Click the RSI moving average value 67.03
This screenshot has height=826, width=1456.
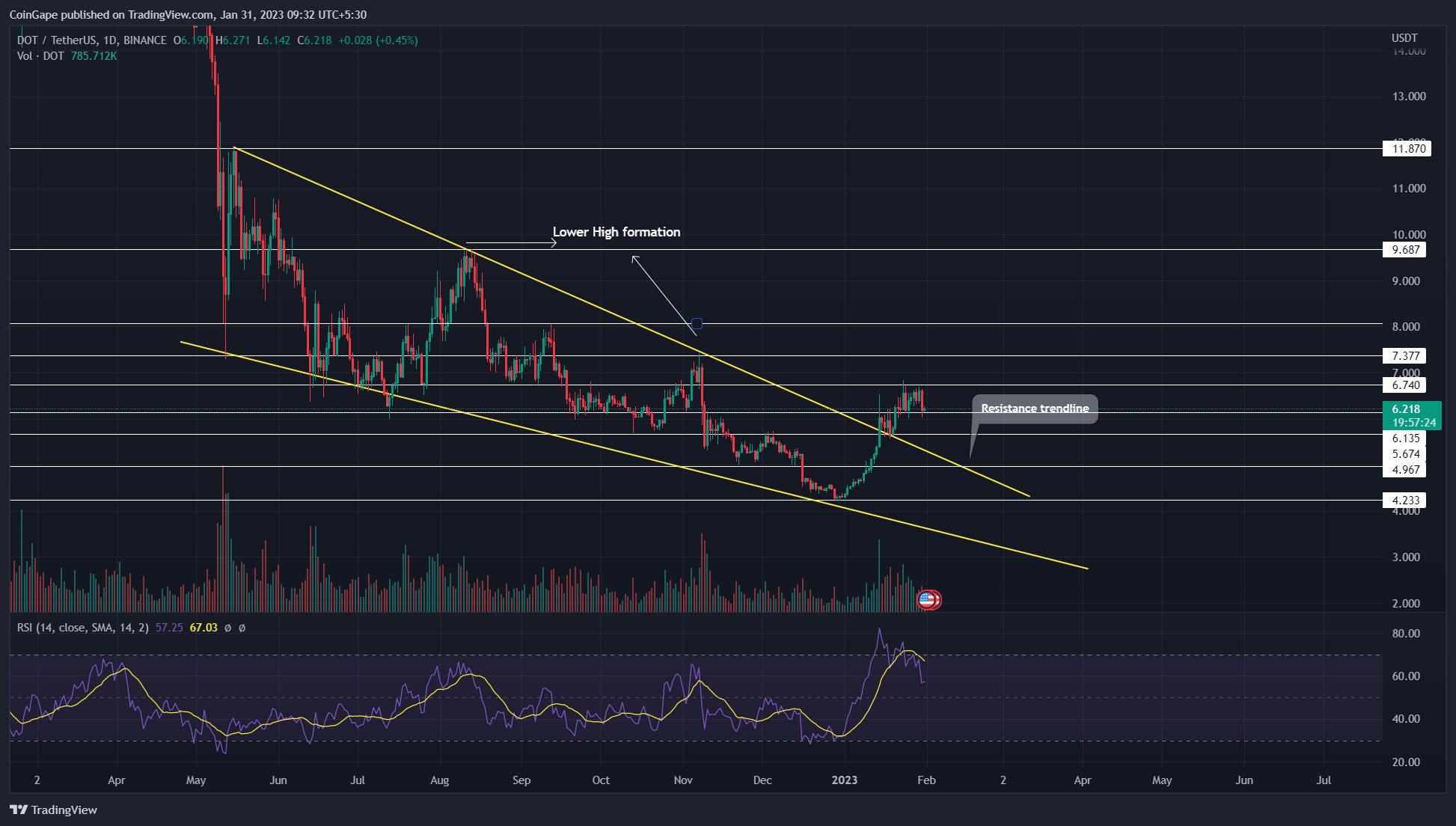pyautogui.click(x=204, y=628)
